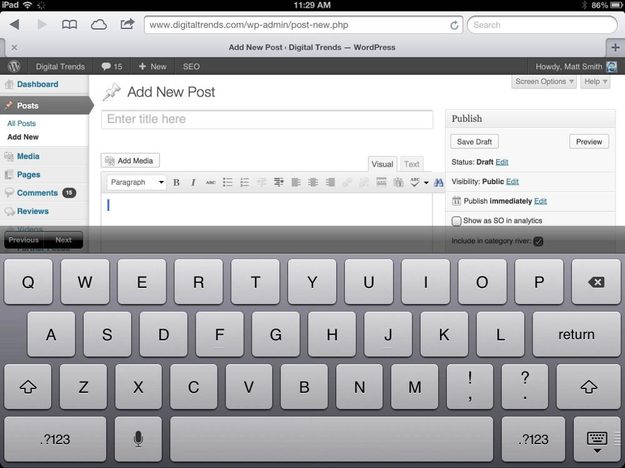The height and width of the screenshot is (468, 625).
Task: Dismiss keyboard with hide-keyboard key
Action: pyautogui.click(x=597, y=440)
